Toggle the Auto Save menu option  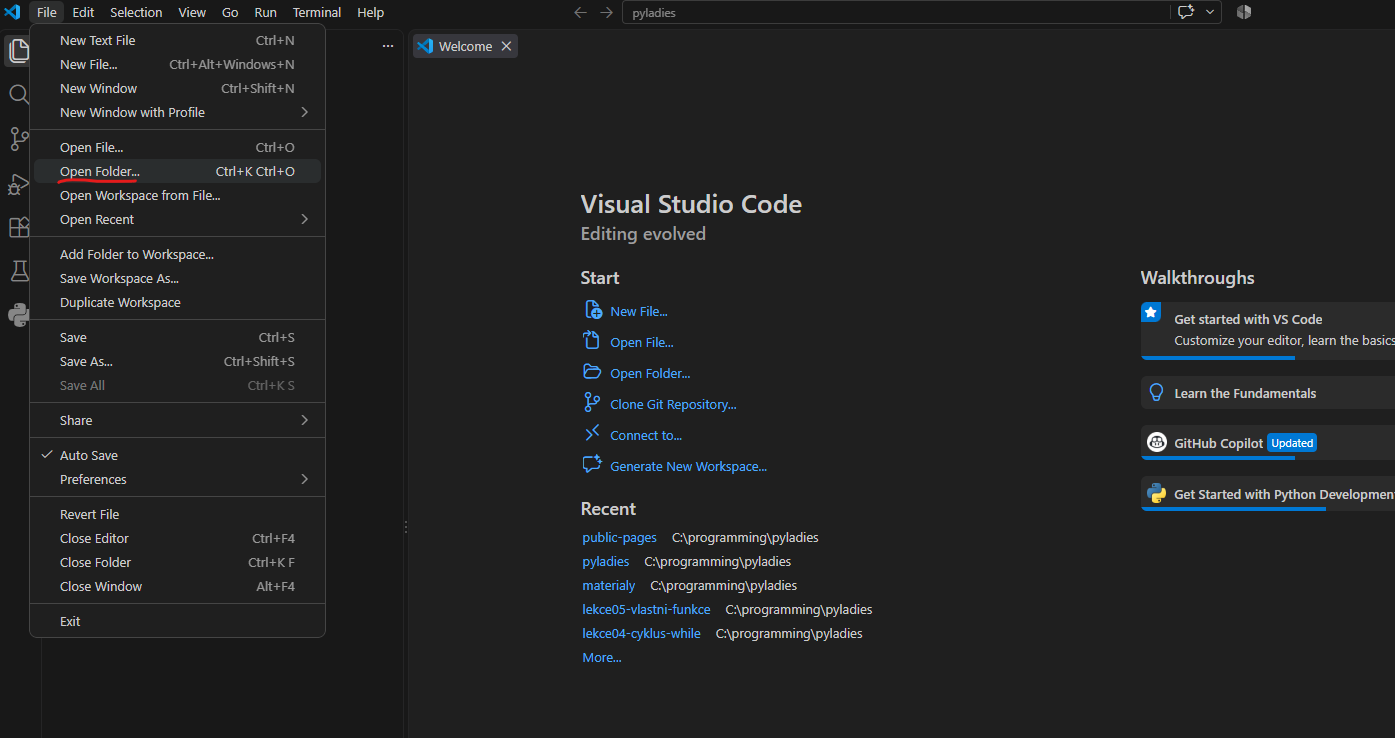tap(177, 455)
